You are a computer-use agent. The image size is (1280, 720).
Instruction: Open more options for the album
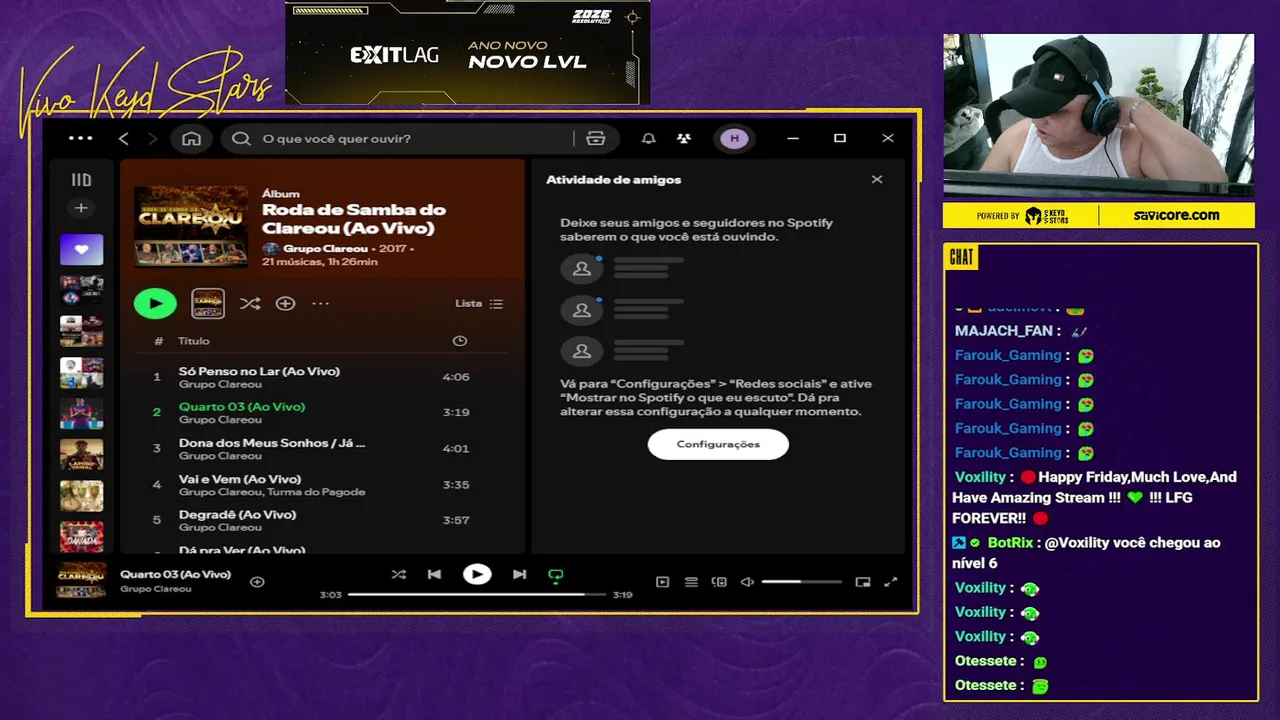(x=320, y=303)
